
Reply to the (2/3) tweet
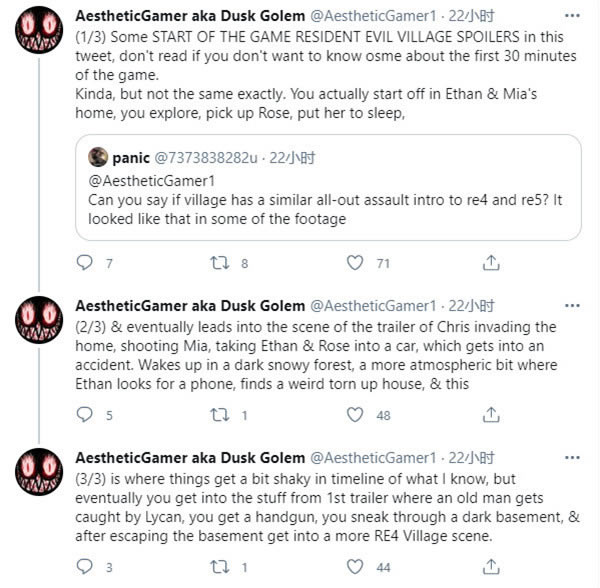tap(84, 414)
